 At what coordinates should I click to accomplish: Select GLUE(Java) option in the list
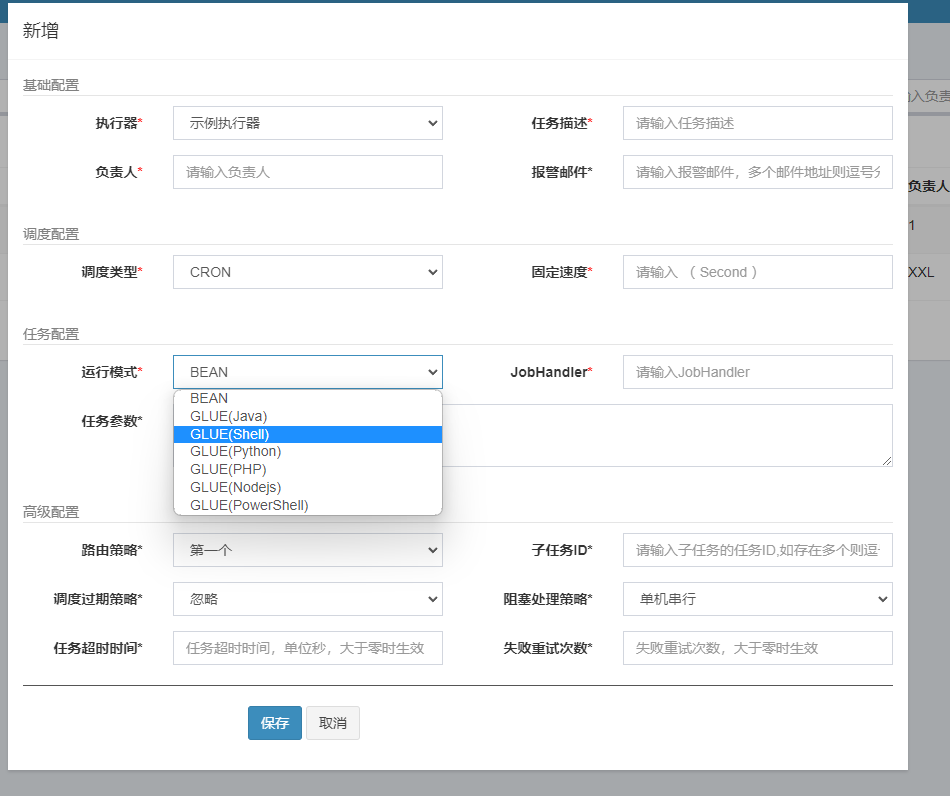[229, 416]
